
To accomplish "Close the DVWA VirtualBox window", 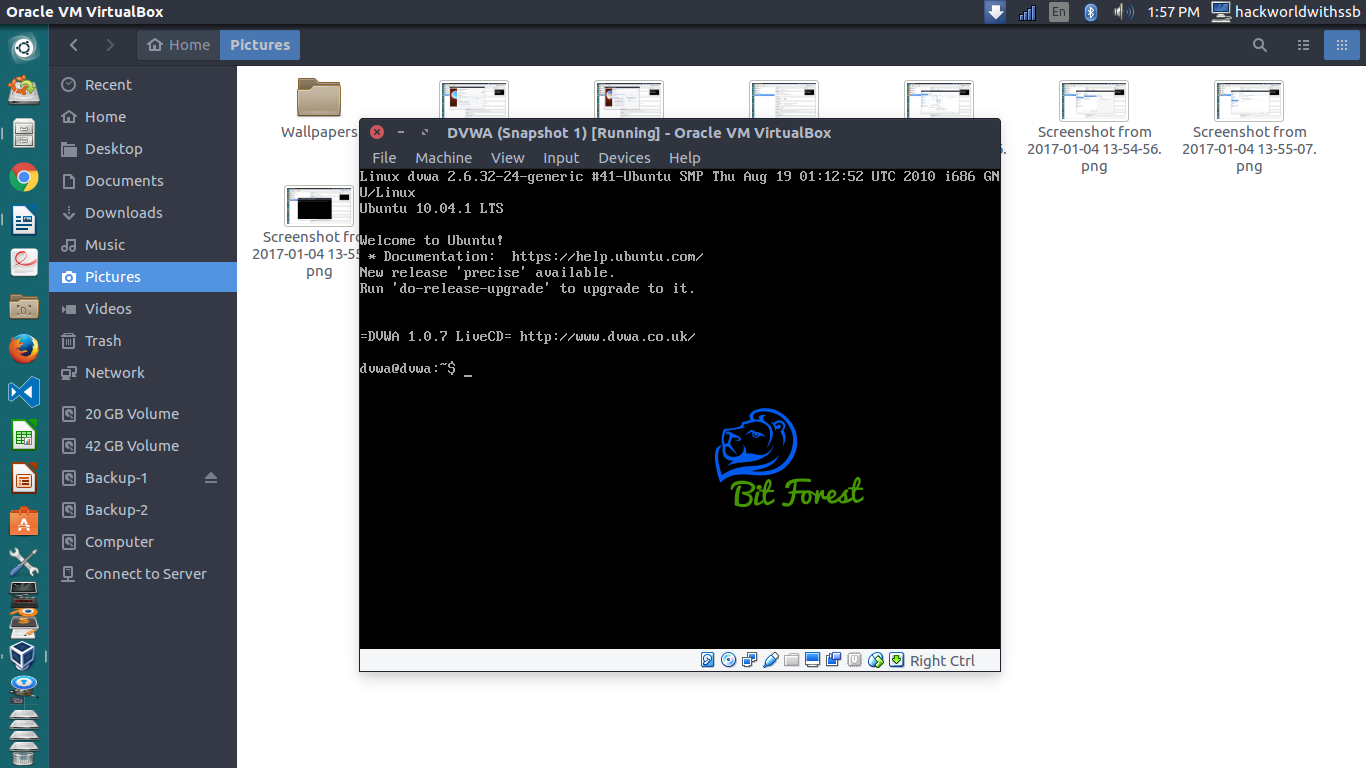I will tap(377, 132).
